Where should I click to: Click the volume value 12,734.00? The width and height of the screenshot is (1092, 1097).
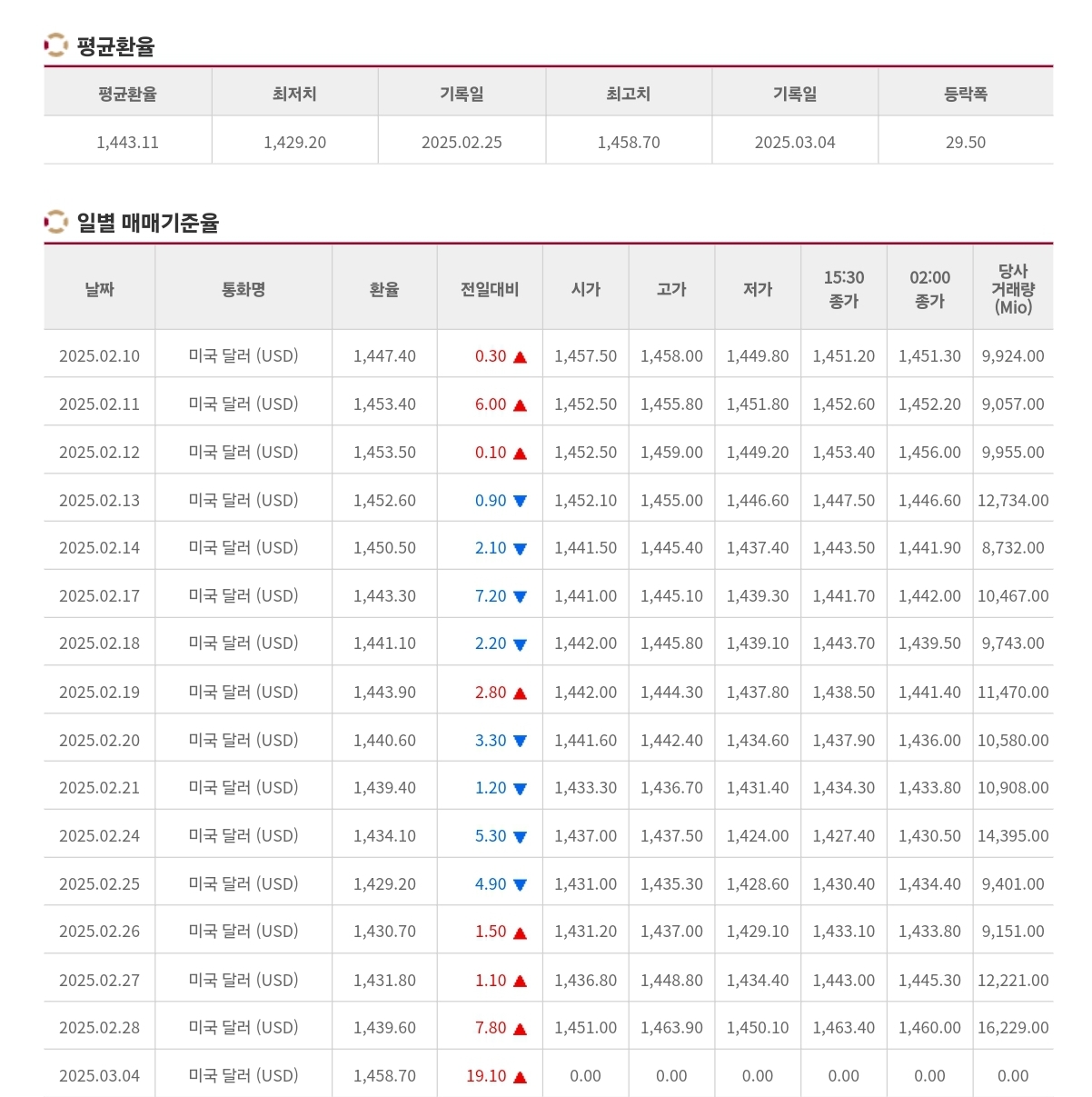1013,501
